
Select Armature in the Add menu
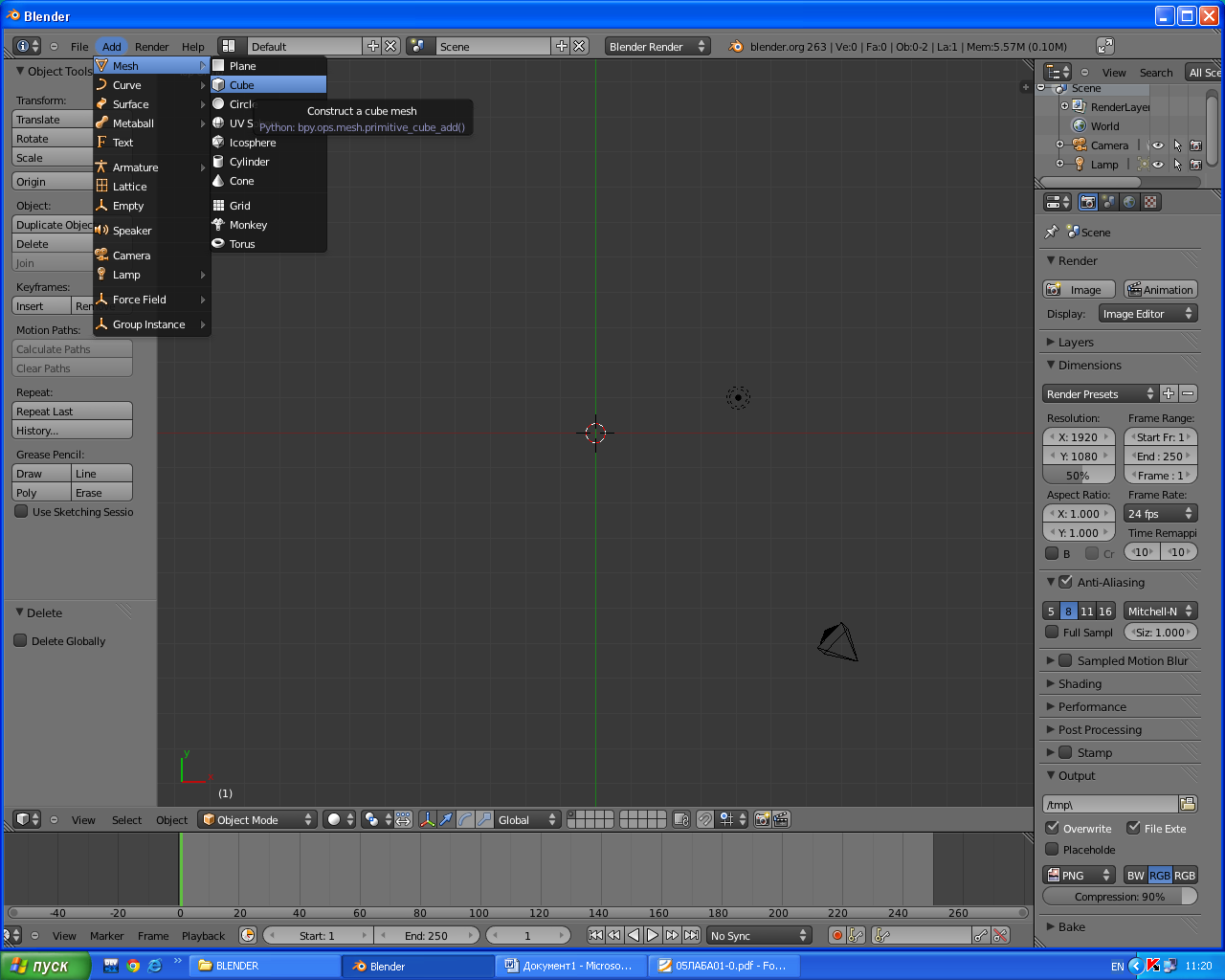(x=151, y=167)
